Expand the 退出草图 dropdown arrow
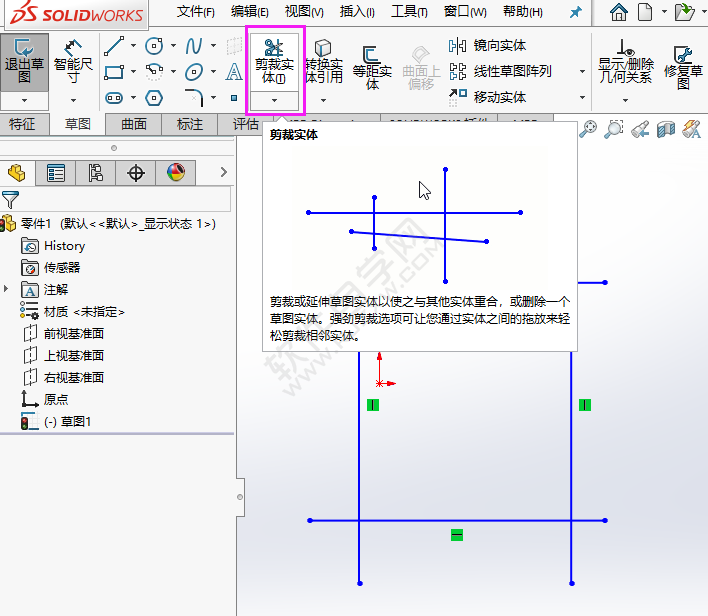This screenshot has height=616, width=708. click(x=24, y=101)
